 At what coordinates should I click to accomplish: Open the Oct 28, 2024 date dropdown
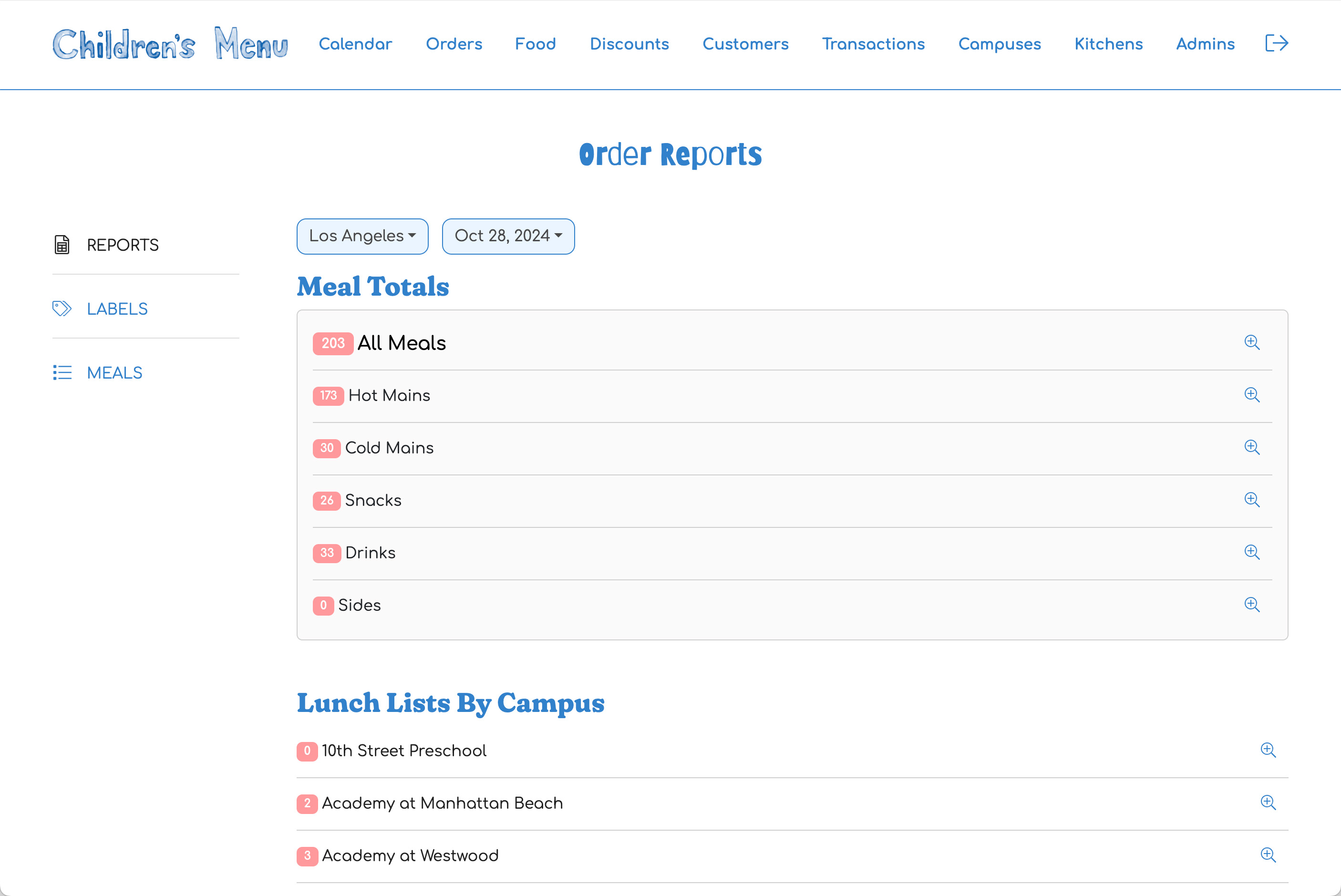click(x=508, y=236)
